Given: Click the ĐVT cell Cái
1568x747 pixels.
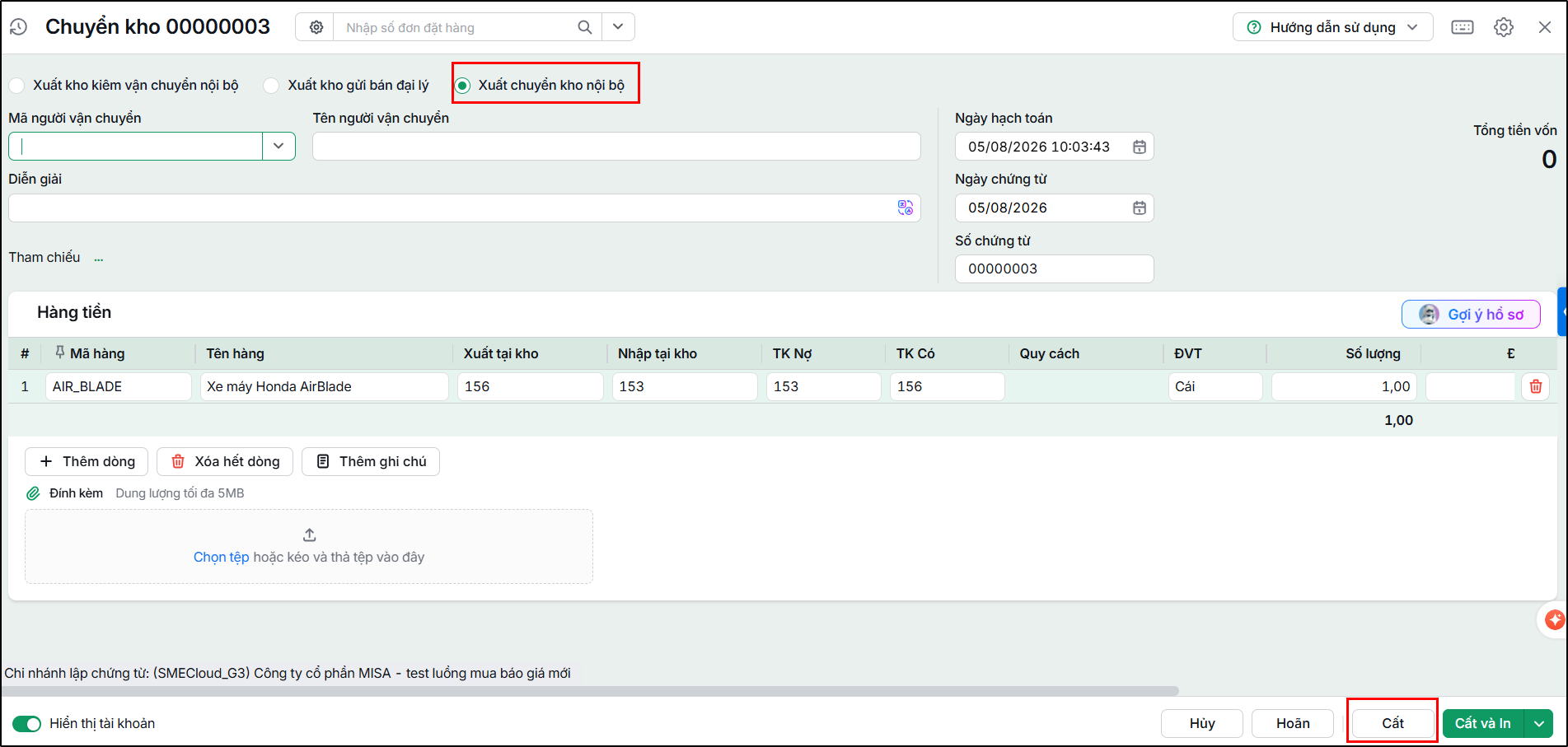Looking at the screenshot, I should [x=1215, y=386].
